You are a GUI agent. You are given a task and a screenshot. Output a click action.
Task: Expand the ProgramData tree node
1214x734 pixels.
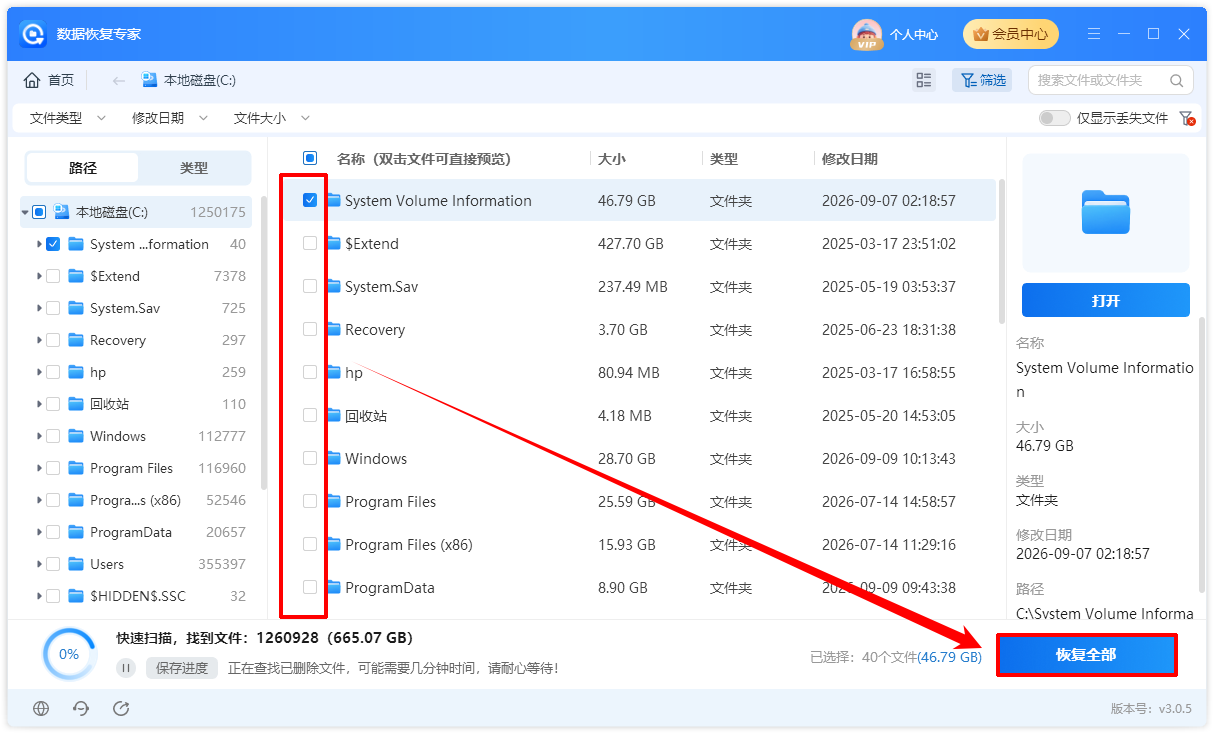[x=39, y=532]
